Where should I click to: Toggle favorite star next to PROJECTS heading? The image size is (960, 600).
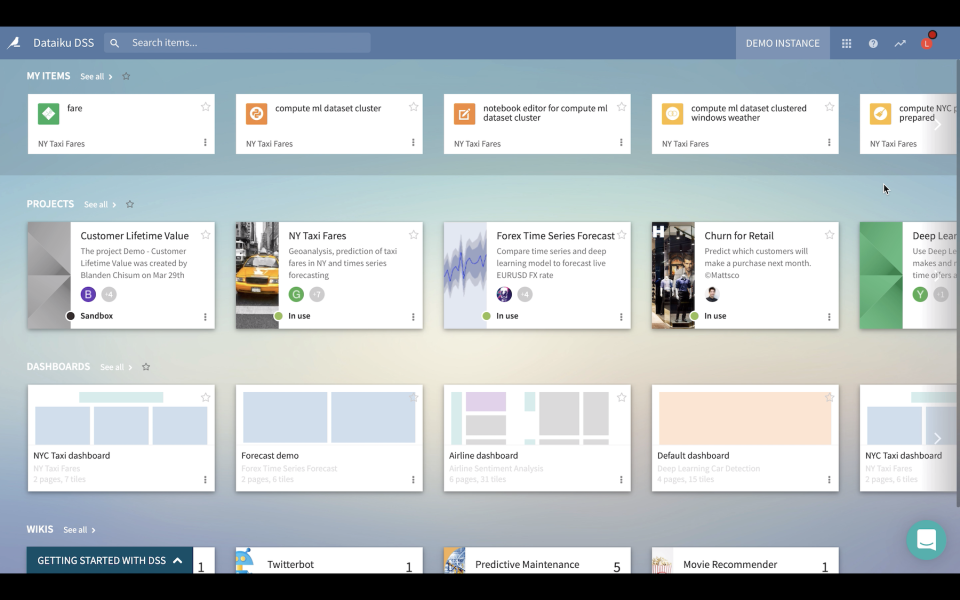[x=129, y=204]
